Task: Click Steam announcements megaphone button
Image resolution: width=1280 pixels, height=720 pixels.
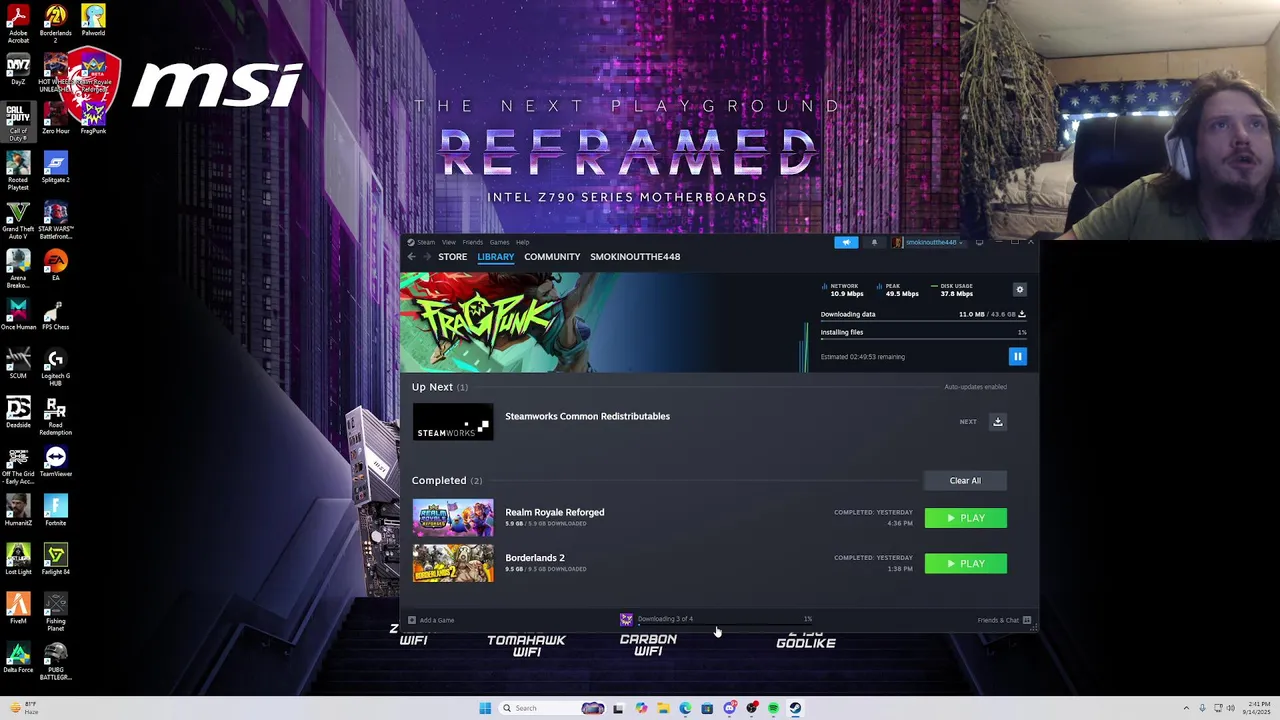Action: point(846,242)
